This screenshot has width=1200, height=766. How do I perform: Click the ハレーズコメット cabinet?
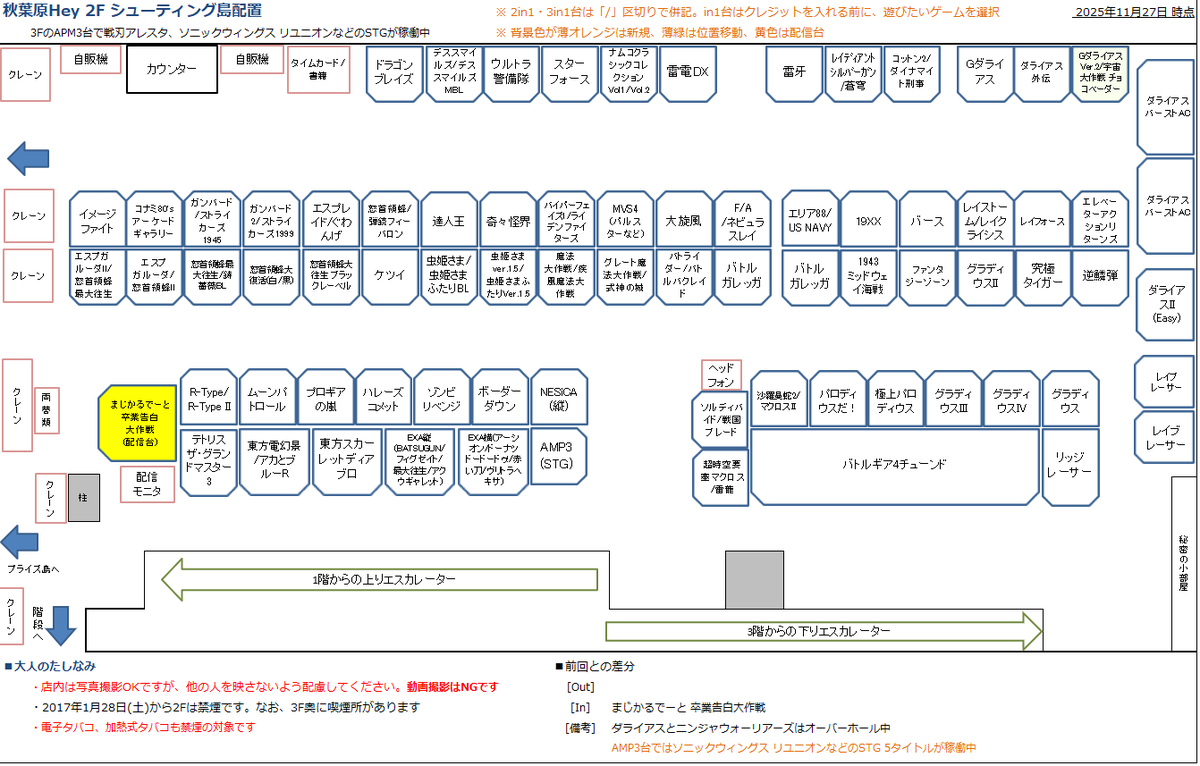(x=384, y=398)
